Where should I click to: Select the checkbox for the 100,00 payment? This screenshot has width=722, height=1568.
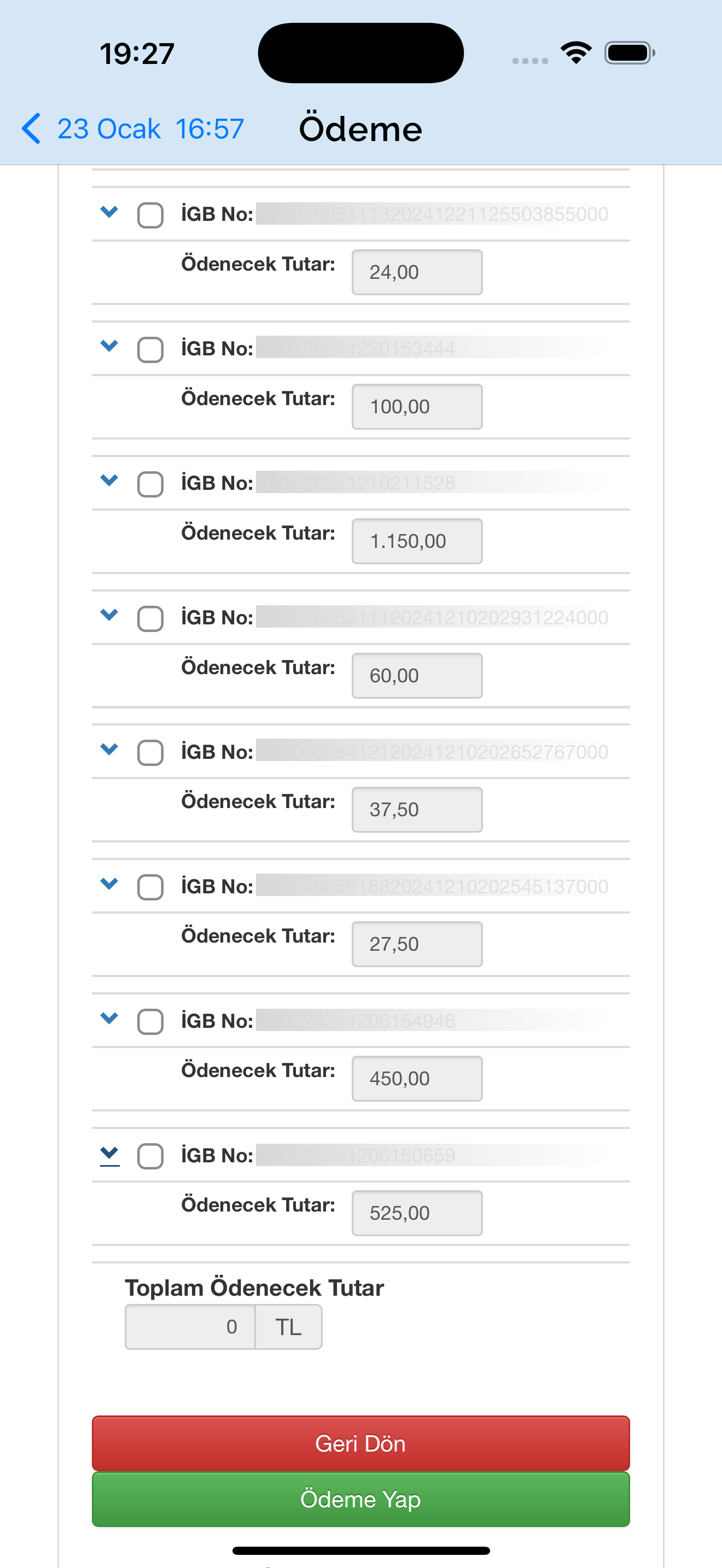coord(150,350)
